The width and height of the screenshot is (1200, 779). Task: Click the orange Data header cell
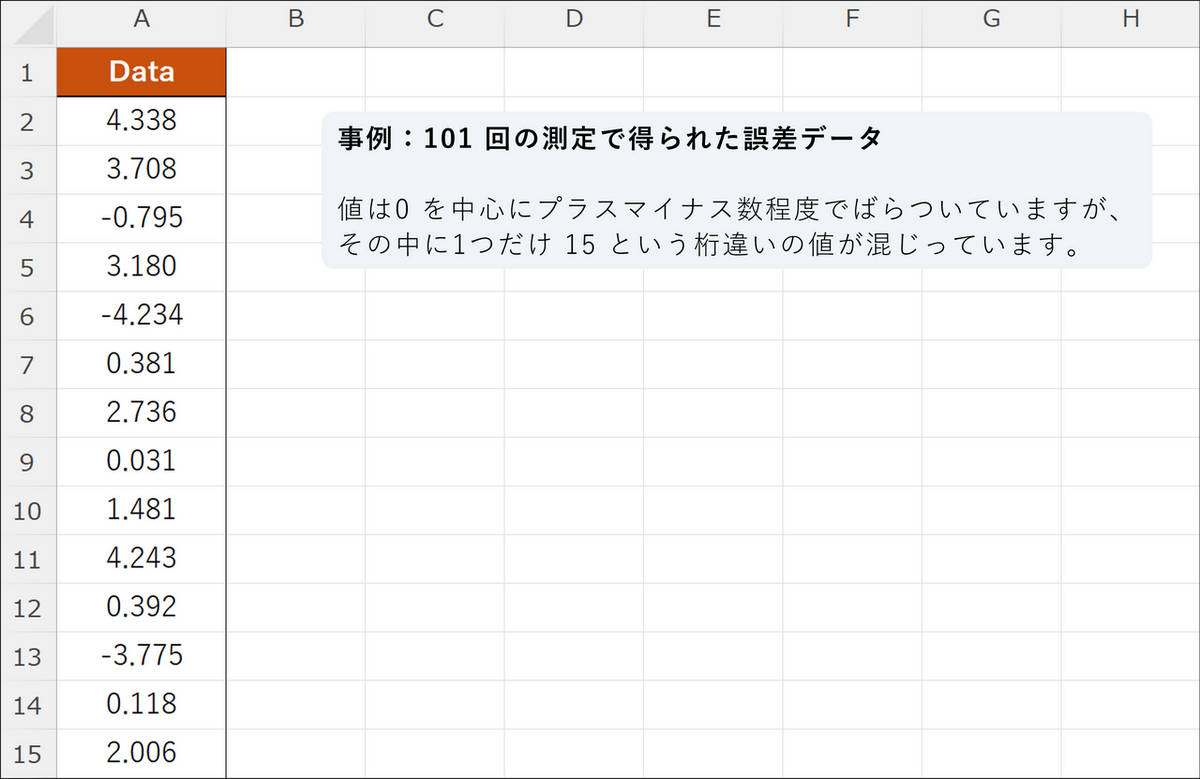click(141, 72)
